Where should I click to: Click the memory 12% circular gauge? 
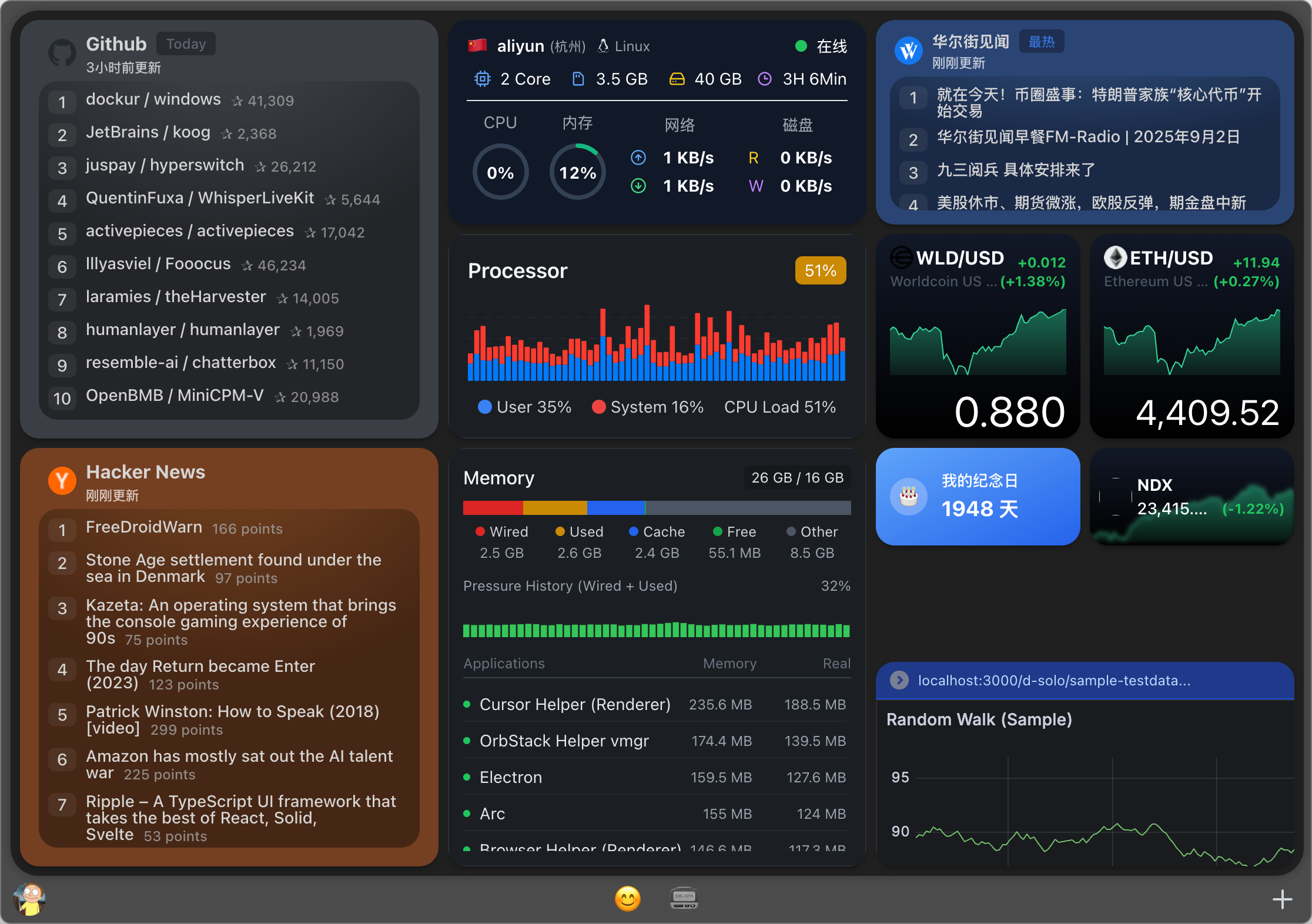click(578, 172)
